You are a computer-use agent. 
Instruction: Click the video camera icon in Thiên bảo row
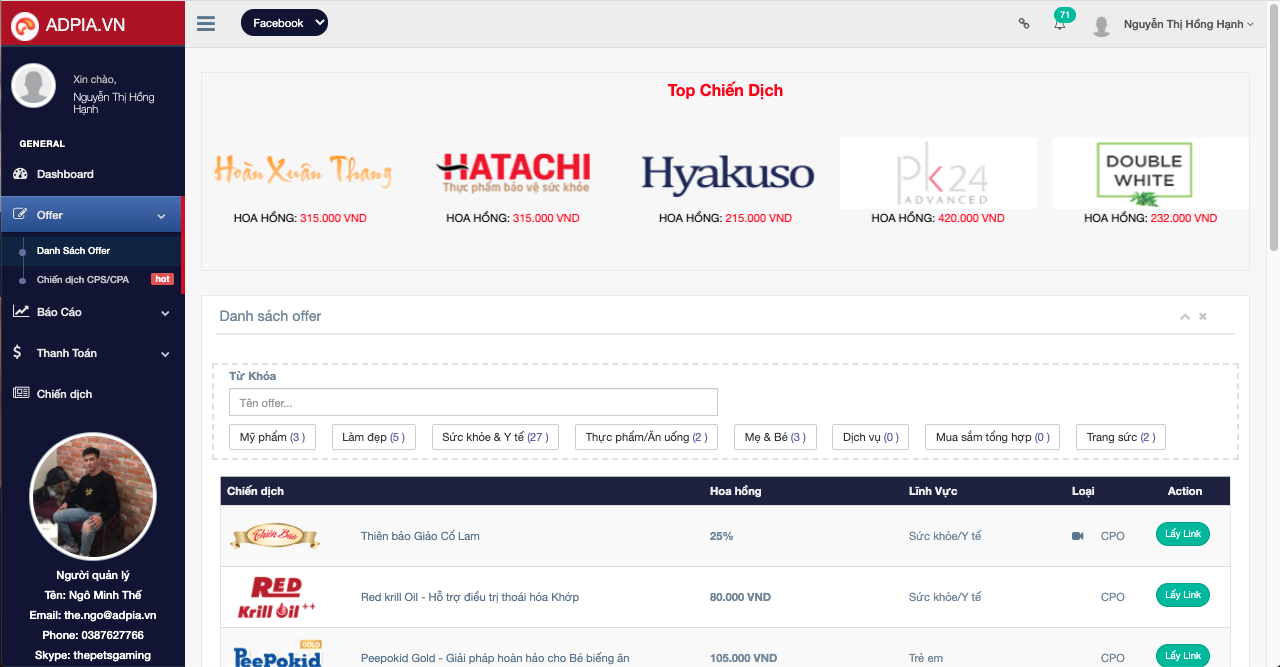point(1078,536)
